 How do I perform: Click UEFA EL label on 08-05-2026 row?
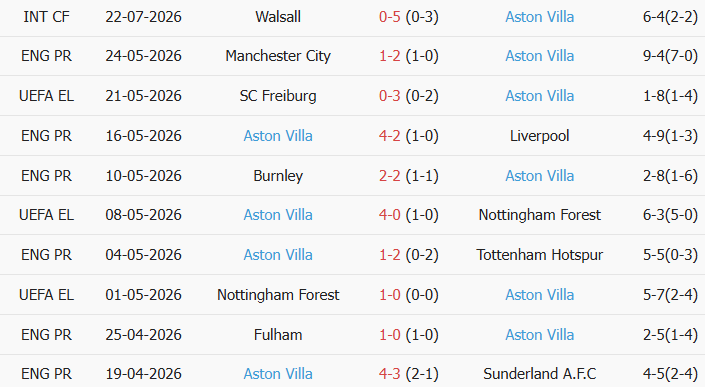click(46, 215)
